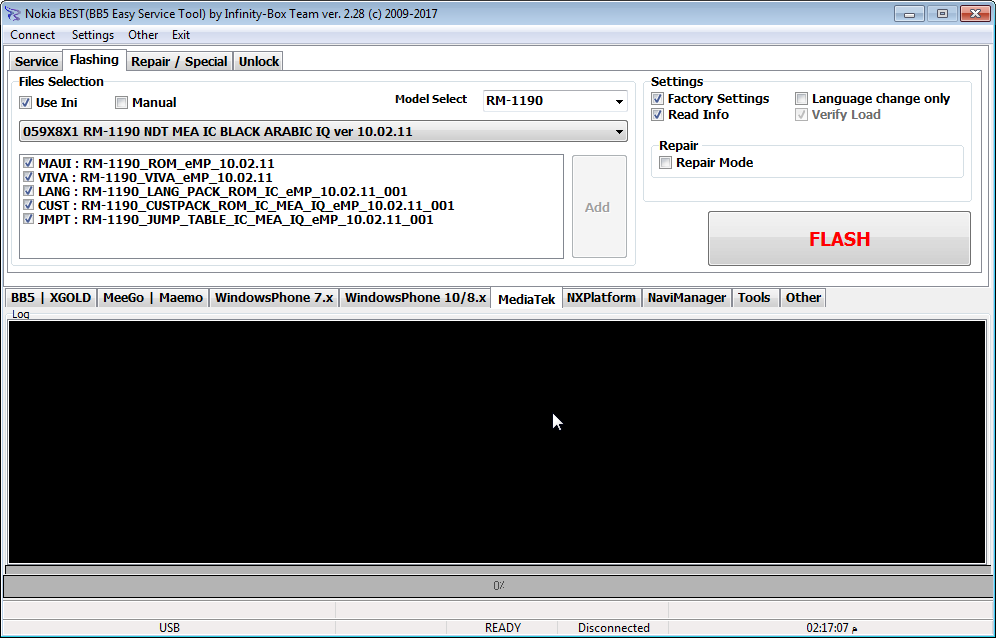
Task: Click MAUI : RM-1190_ROM_eMP_10.02.11 entry
Action: coord(156,163)
